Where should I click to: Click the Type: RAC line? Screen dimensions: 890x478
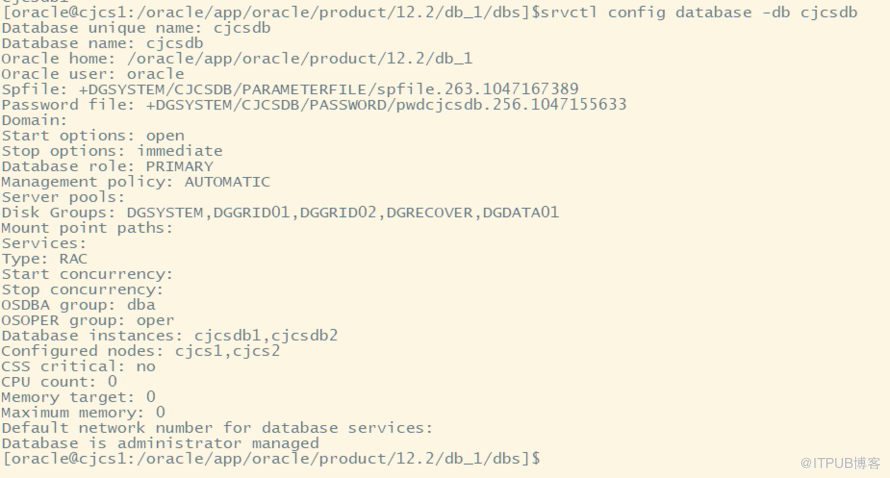point(45,259)
